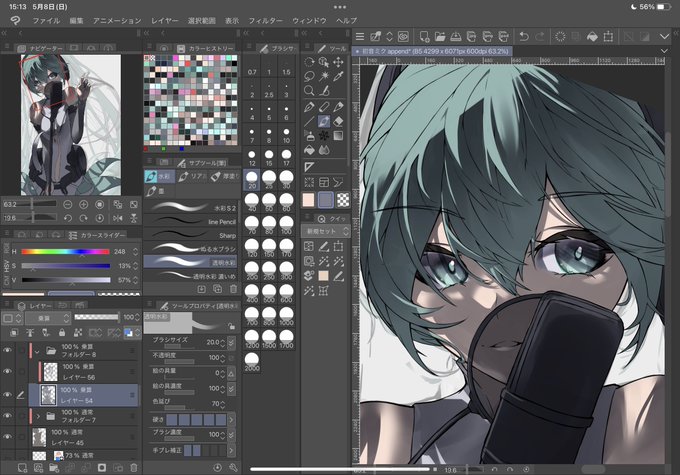Toggle the sub tool lock padlock
Viewport: 680px width, 475px height.
pyautogui.click(x=232, y=326)
